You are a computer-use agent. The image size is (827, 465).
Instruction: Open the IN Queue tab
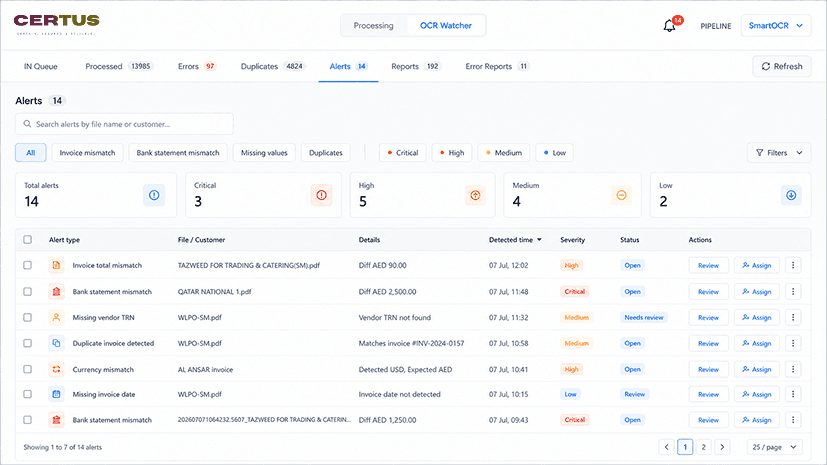coord(41,66)
